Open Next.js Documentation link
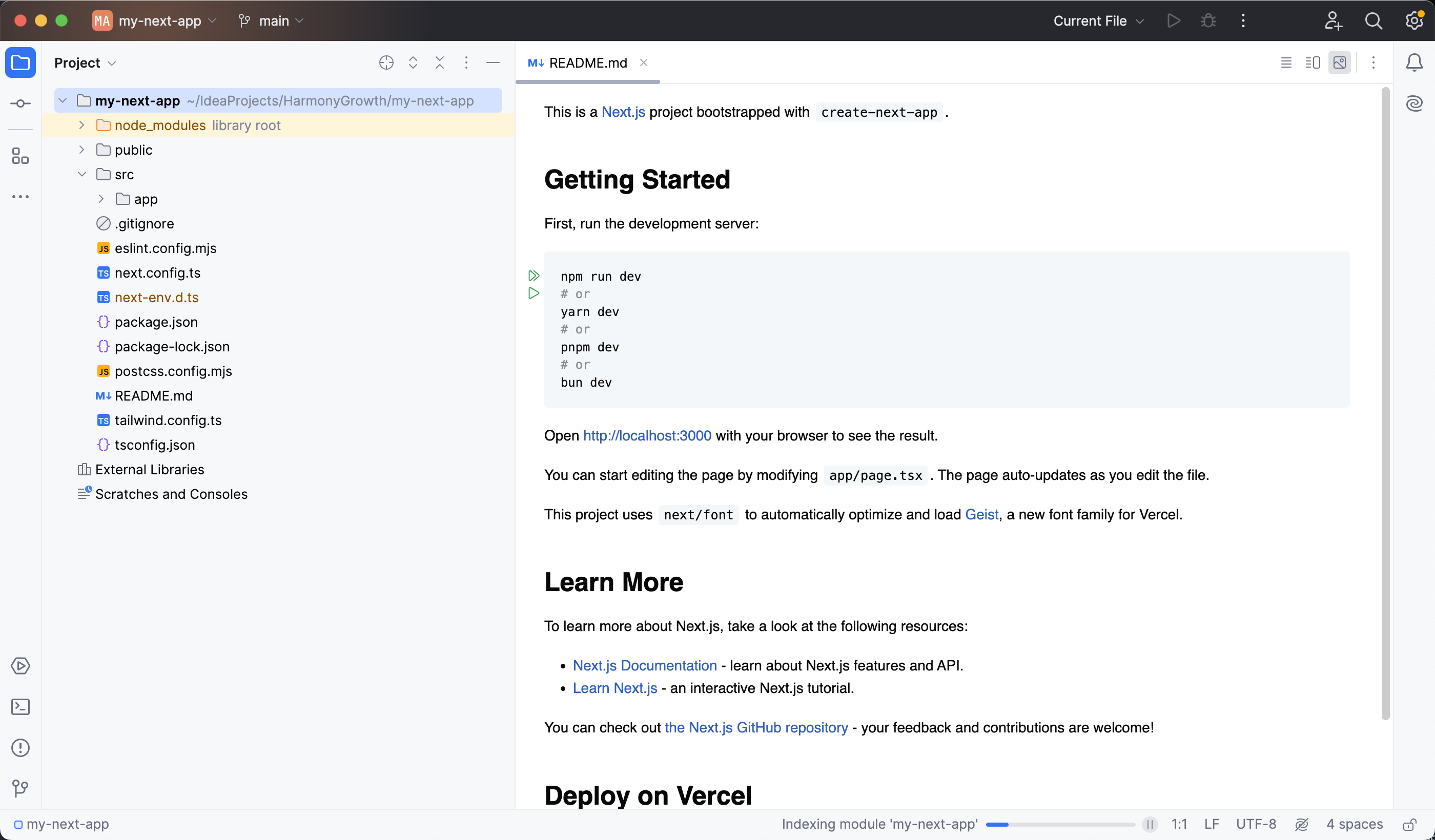This screenshot has height=840, width=1435. click(x=645, y=665)
